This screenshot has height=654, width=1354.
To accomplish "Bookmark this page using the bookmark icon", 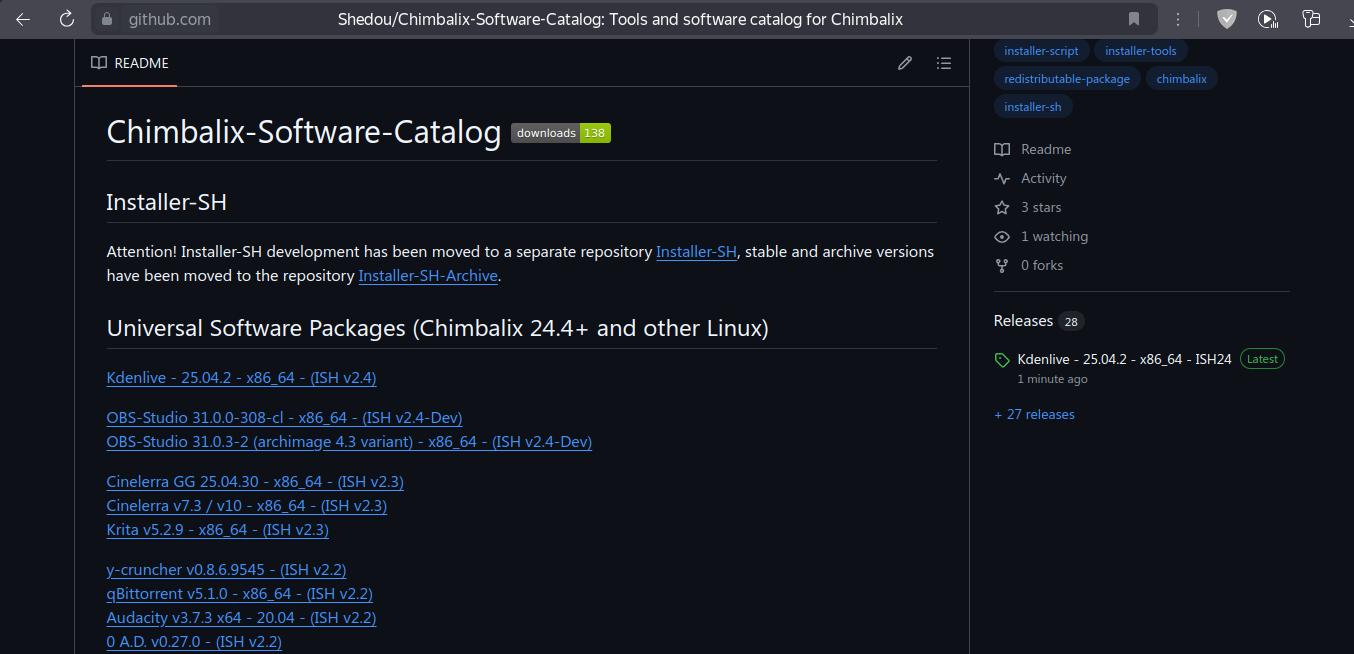I will [1134, 19].
